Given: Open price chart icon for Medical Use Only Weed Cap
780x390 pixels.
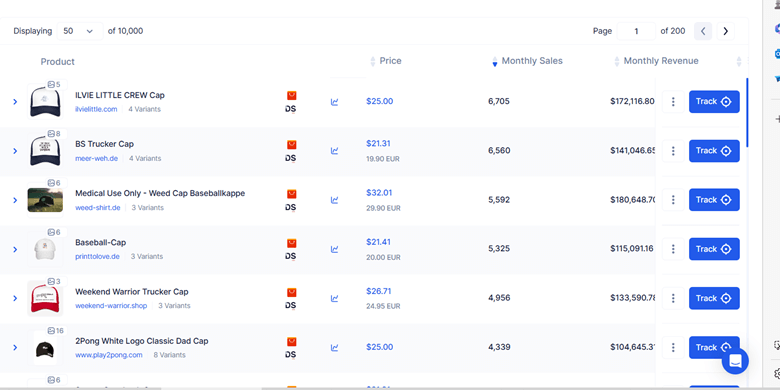Looking at the screenshot, I should pos(334,200).
